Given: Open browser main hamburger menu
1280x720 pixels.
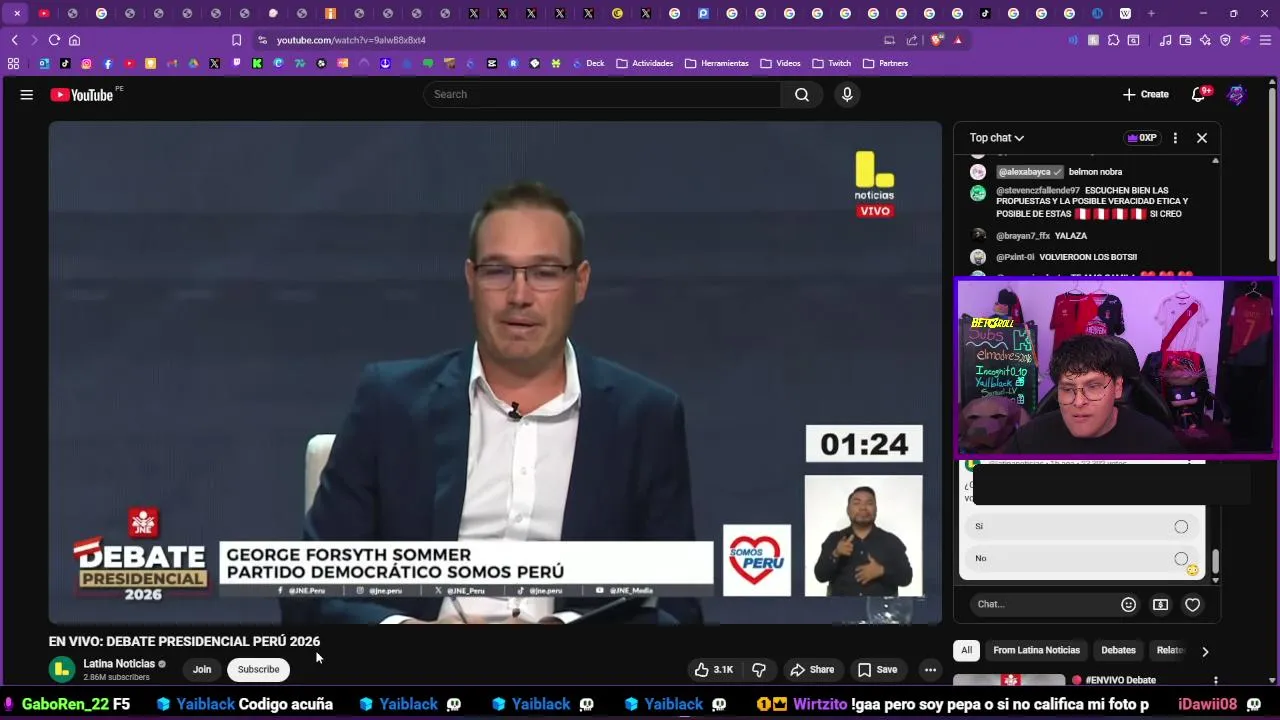Looking at the screenshot, I should [x=1265, y=40].
